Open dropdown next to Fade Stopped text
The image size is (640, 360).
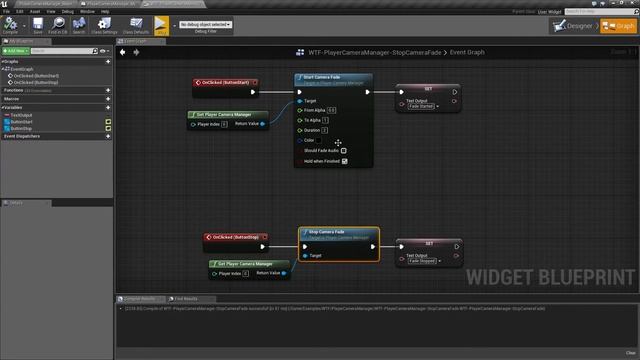(440, 261)
